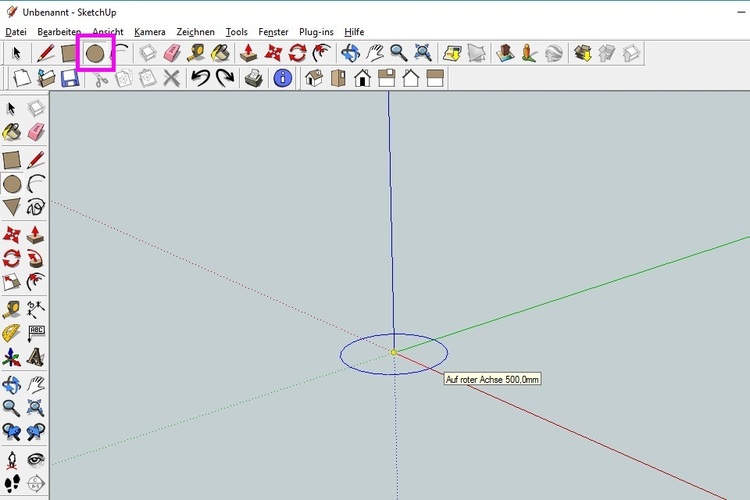Select the Text label tool
750x500 pixels.
click(x=36, y=333)
